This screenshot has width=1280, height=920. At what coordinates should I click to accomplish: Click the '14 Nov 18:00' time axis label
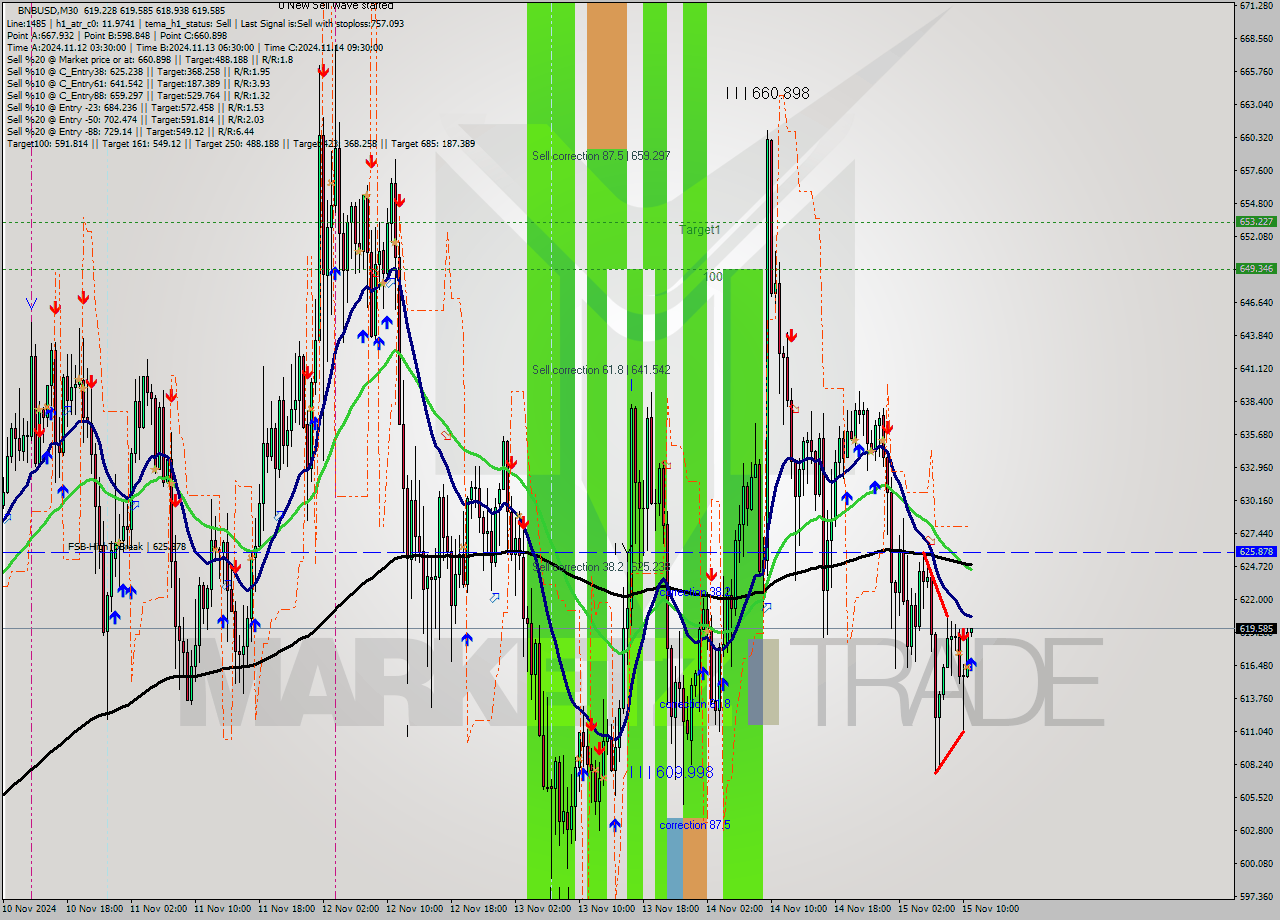pos(864,909)
